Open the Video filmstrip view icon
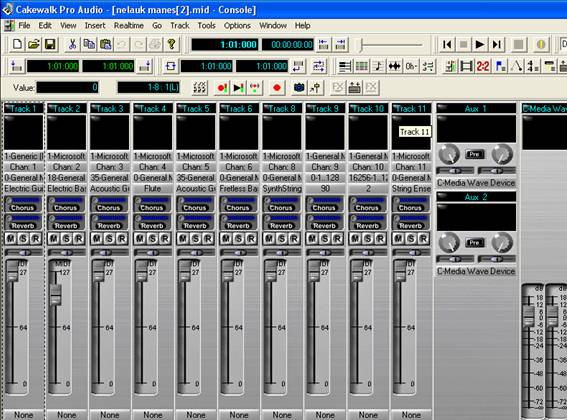The image size is (567, 420). tap(466, 66)
